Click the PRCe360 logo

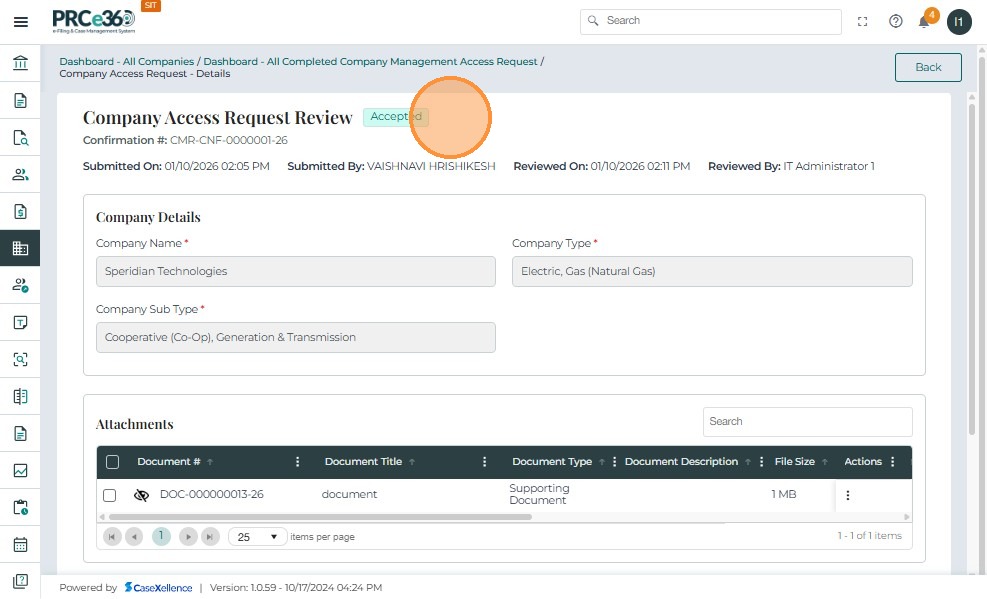click(93, 21)
